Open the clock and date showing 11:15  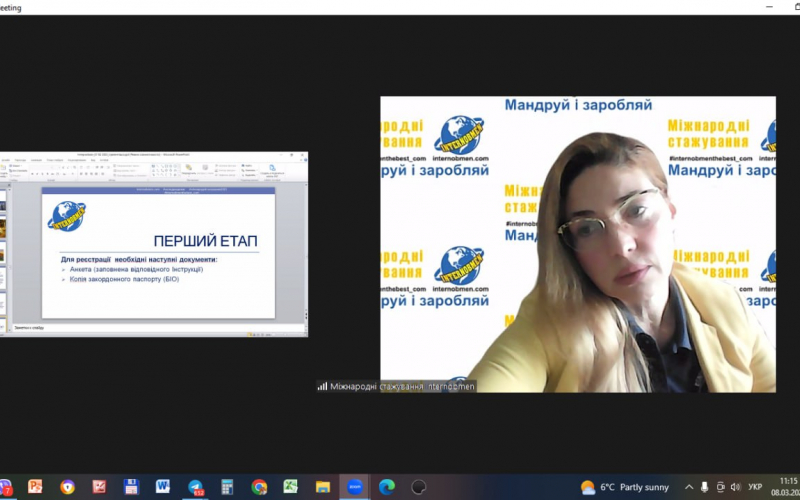(x=786, y=487)
